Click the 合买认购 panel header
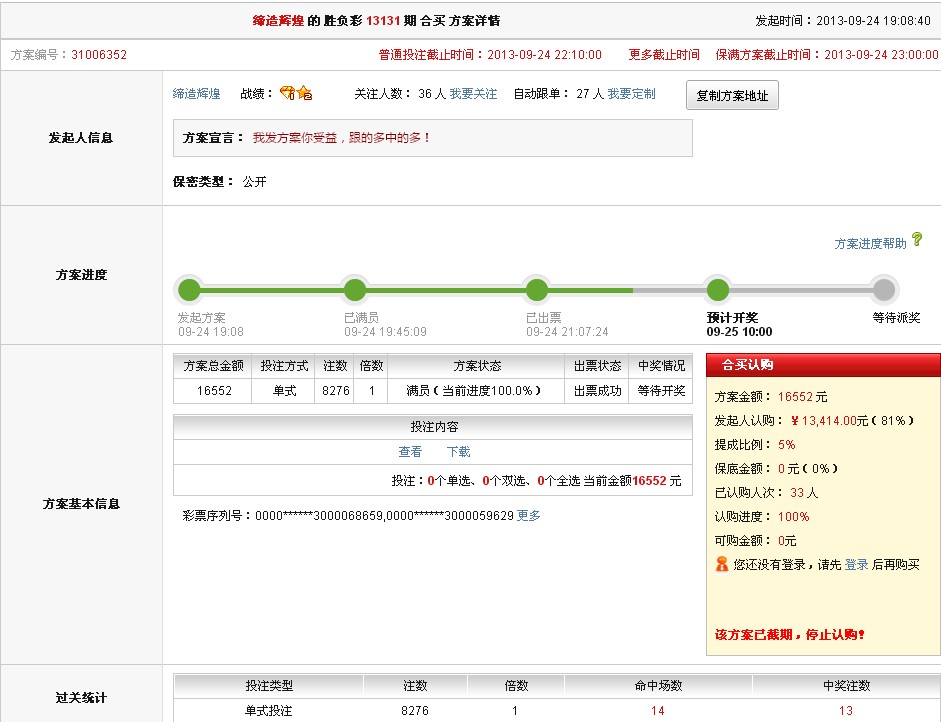The image size is (941, 722). tap(823, 365)
